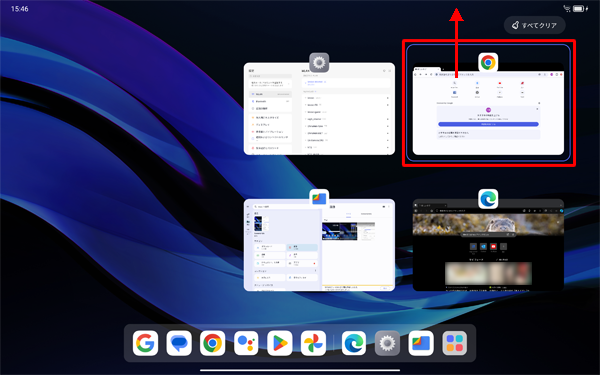Open the Settings app icon above its recent card

[319, 62]
